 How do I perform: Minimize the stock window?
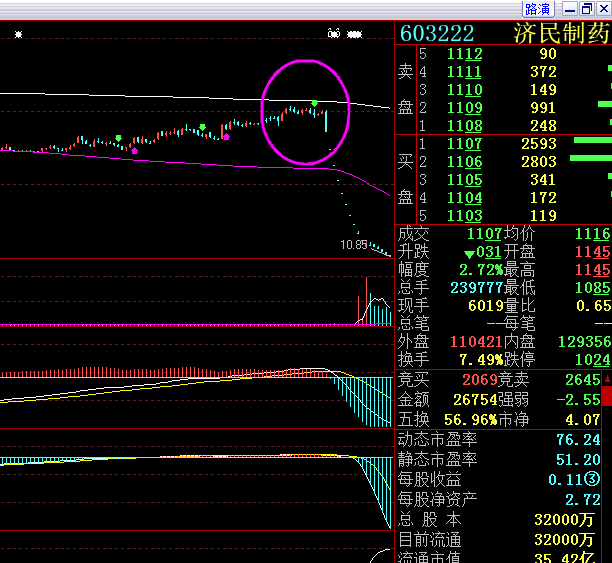pyautogui.click(x=570, y=9)
